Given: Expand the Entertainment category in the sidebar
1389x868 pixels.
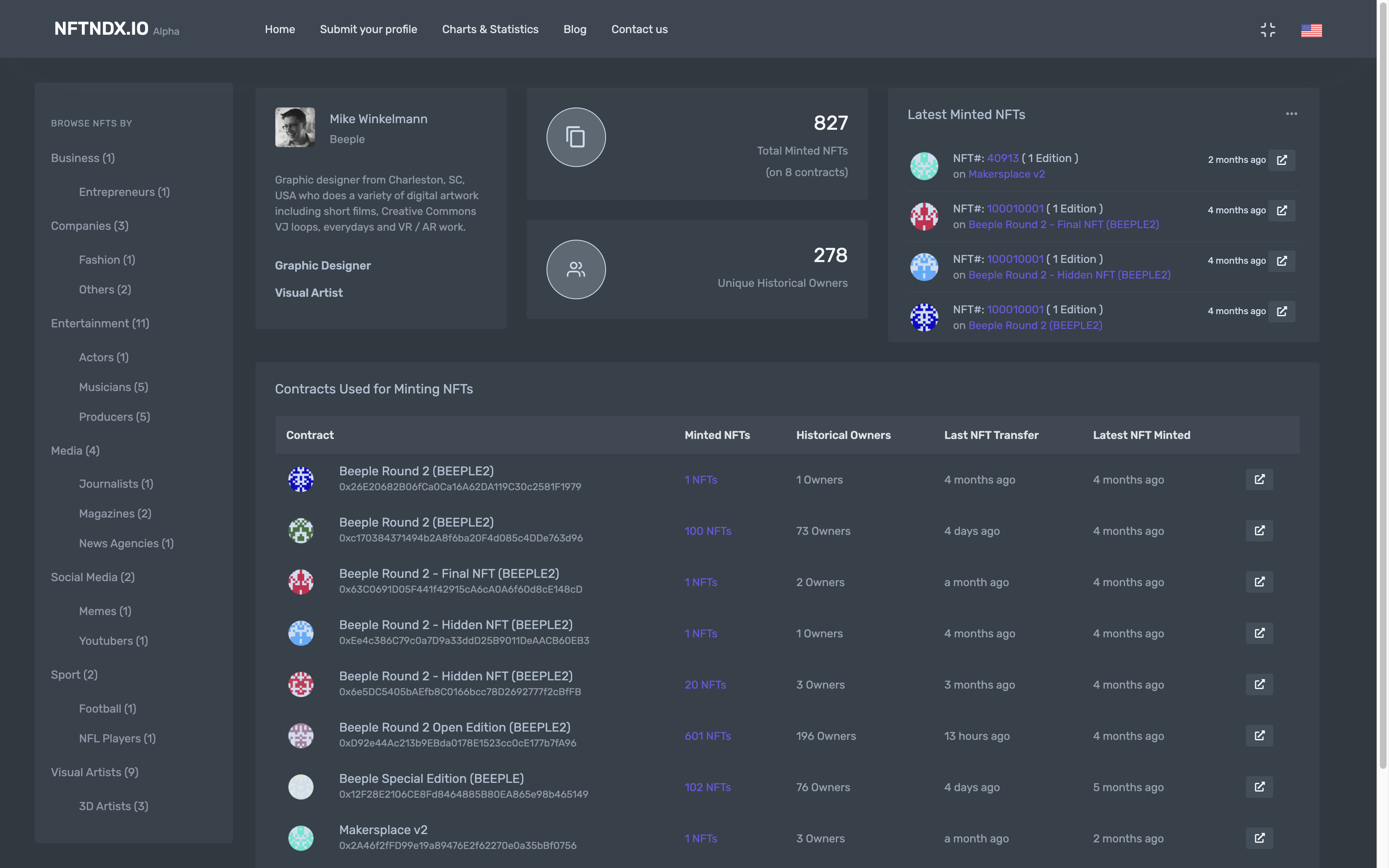Looking at the screenshot, I should [99, 323].
